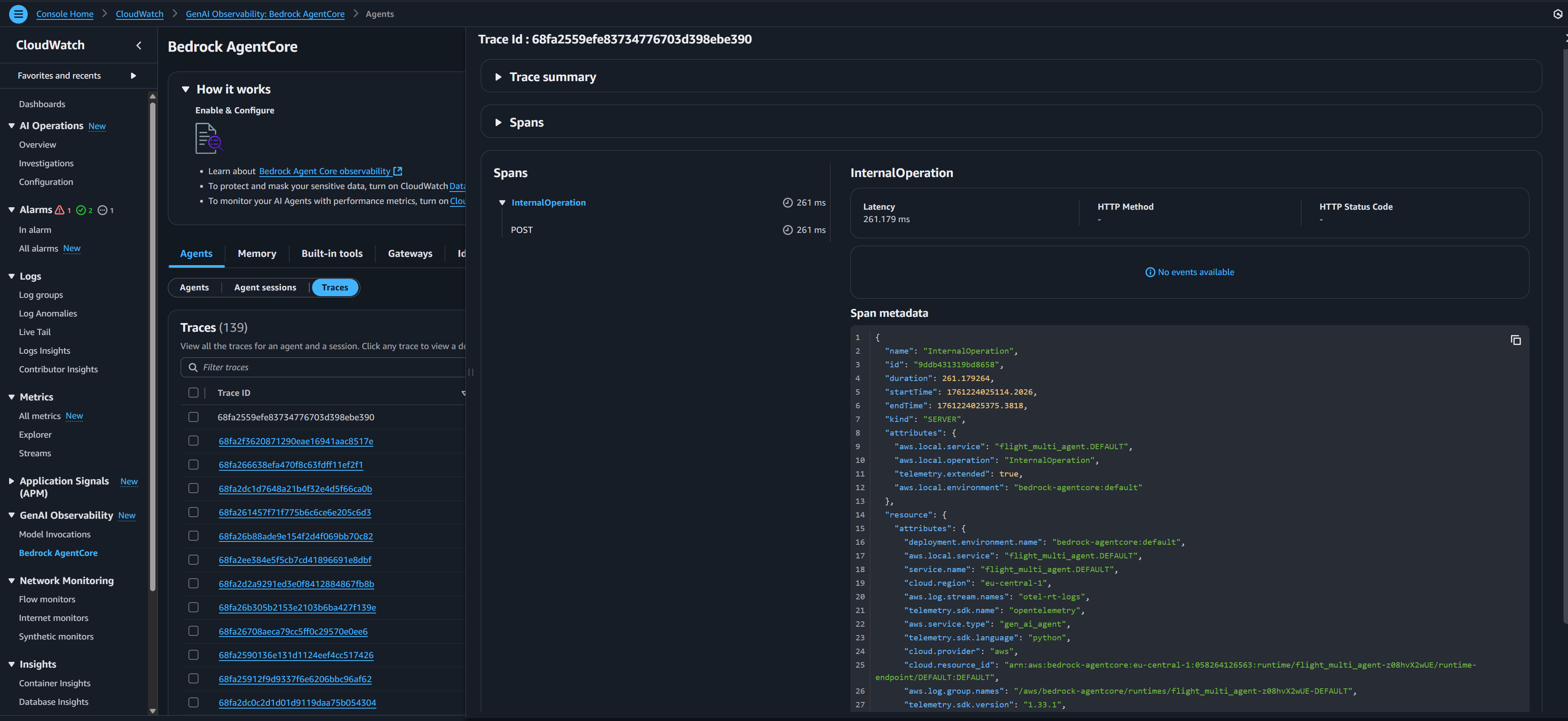Click the Trace ID column sort arrow

pyautogui.click(x=463, y=393)
